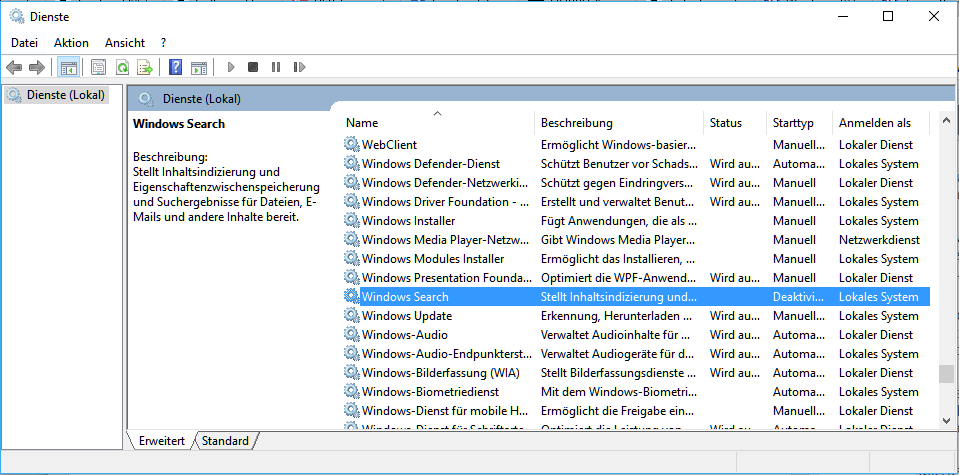The height and width of the screenshot is (475, 959).
Task: Click the Forward navigation arrow
Action: pos(37,67)
